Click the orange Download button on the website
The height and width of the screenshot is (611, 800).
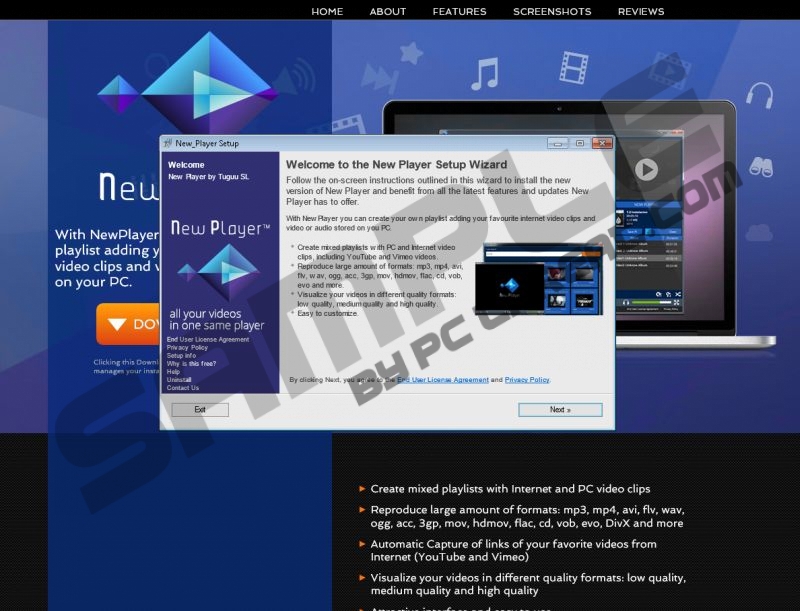point(128,324)
